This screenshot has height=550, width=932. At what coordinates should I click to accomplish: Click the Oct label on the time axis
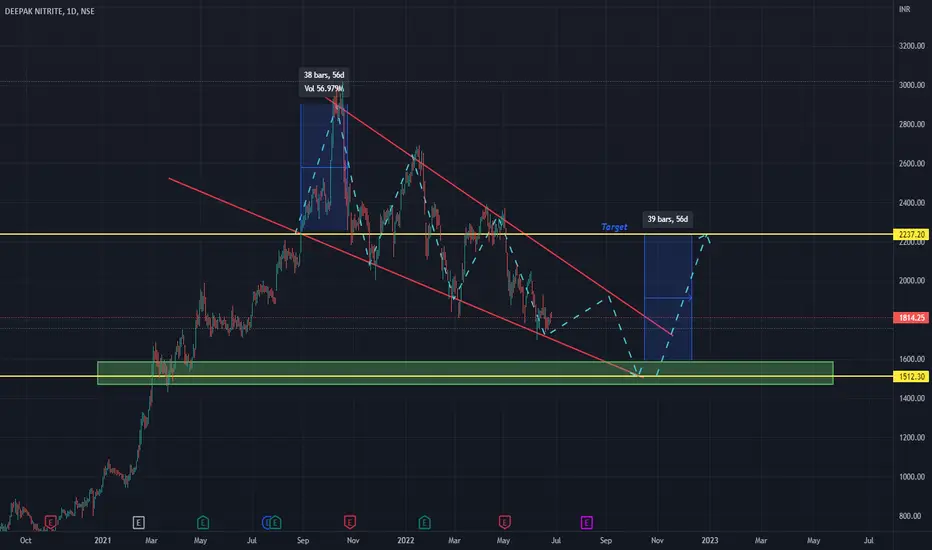26,540
